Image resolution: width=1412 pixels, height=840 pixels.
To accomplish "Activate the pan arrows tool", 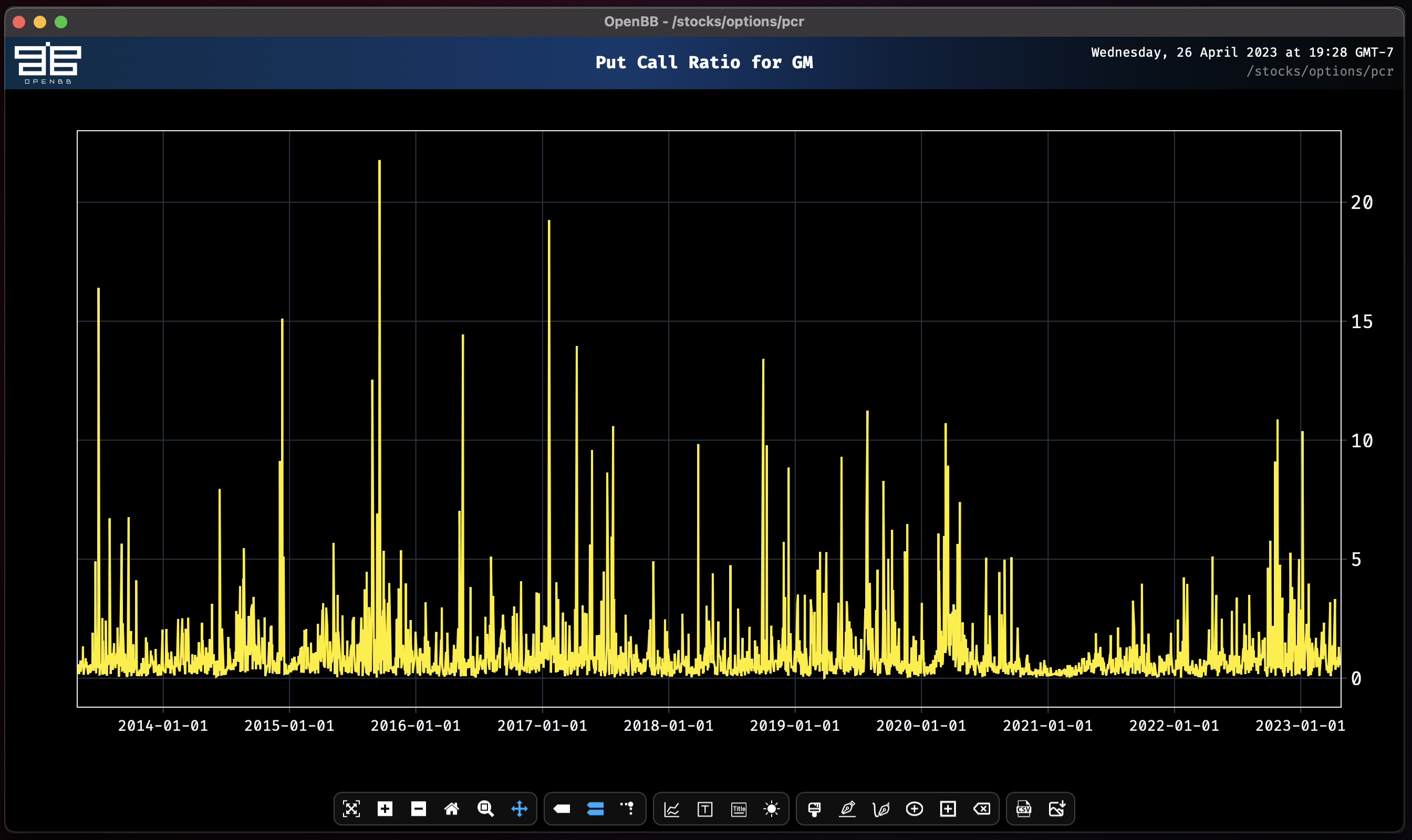I will pos(520,809).
